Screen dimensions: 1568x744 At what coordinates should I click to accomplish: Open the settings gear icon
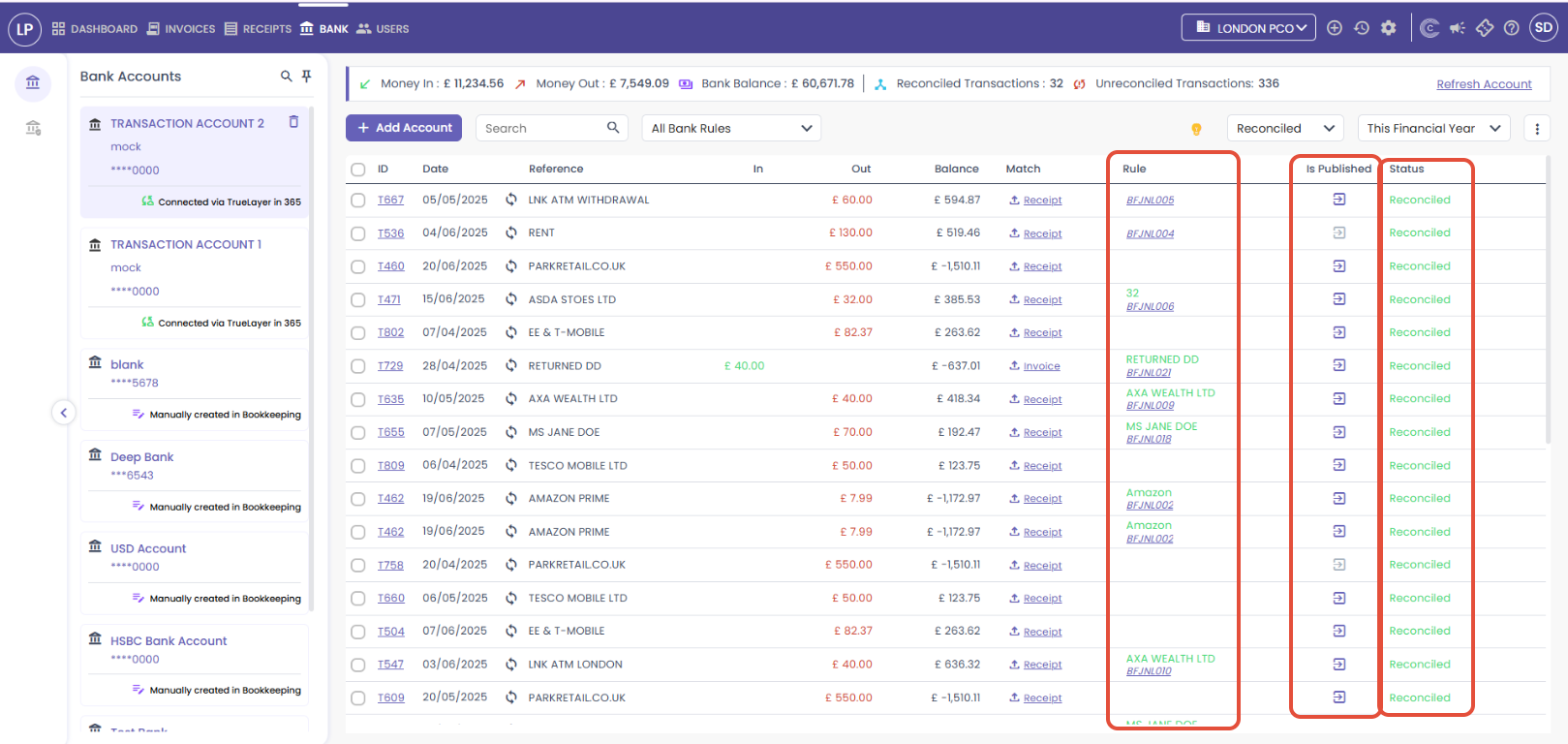[1389, 28]
